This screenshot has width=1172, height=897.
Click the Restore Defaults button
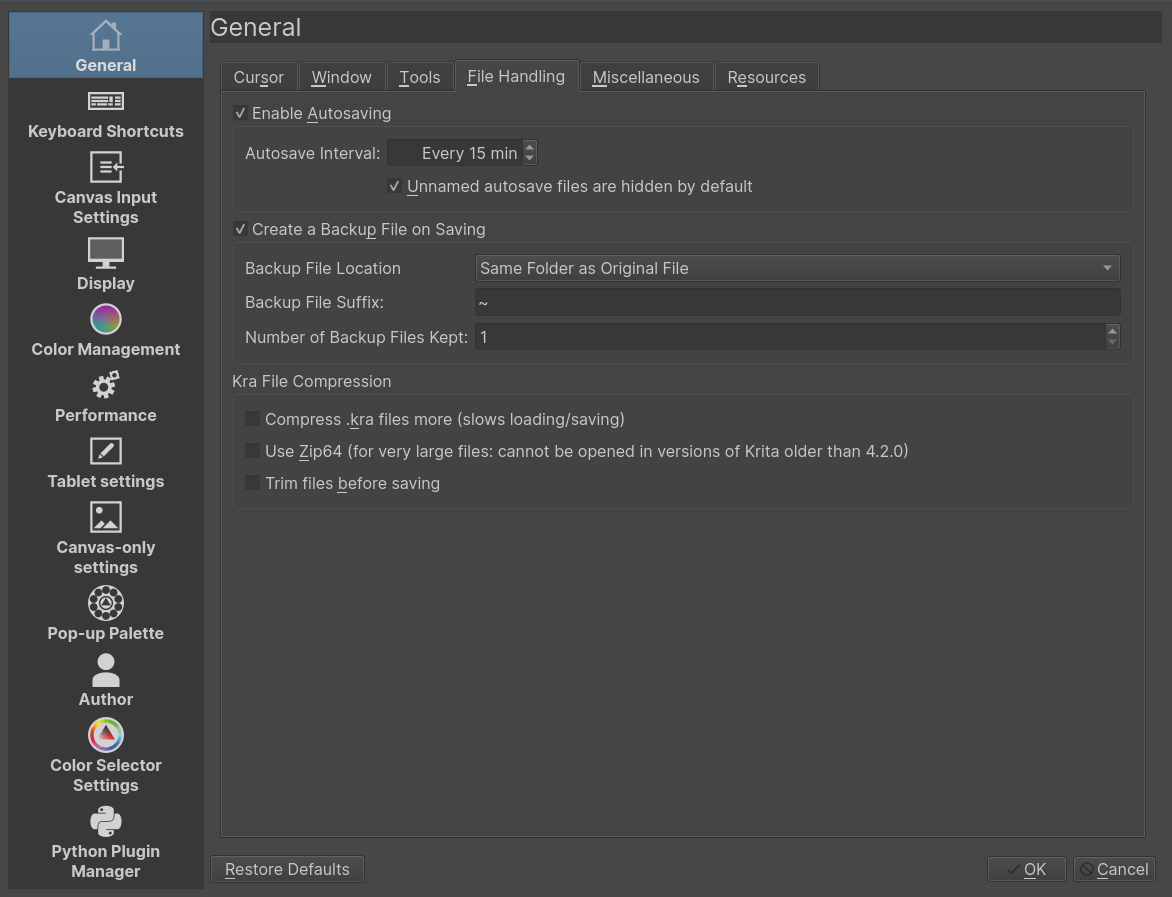click(287, 869)
